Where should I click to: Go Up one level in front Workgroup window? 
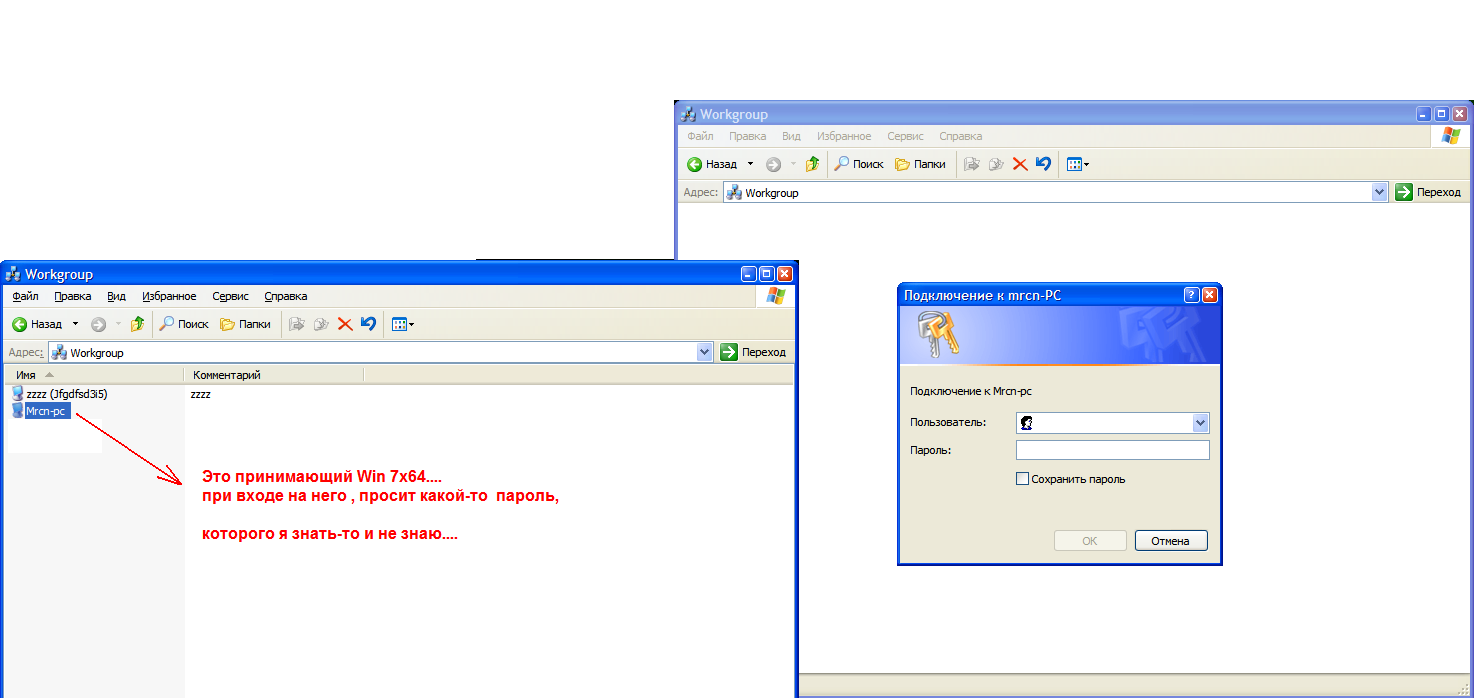(x=137, y=324)
